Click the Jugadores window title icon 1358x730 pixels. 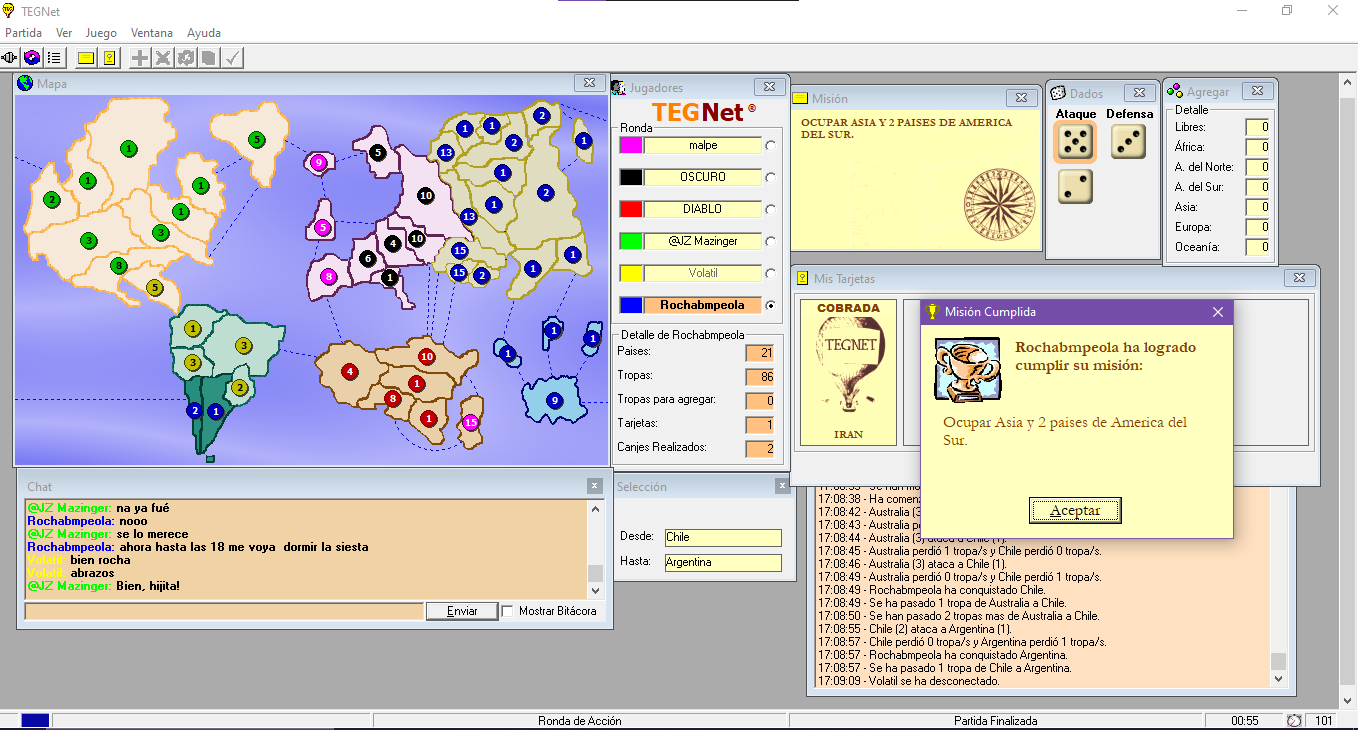(x=619, y=88)
